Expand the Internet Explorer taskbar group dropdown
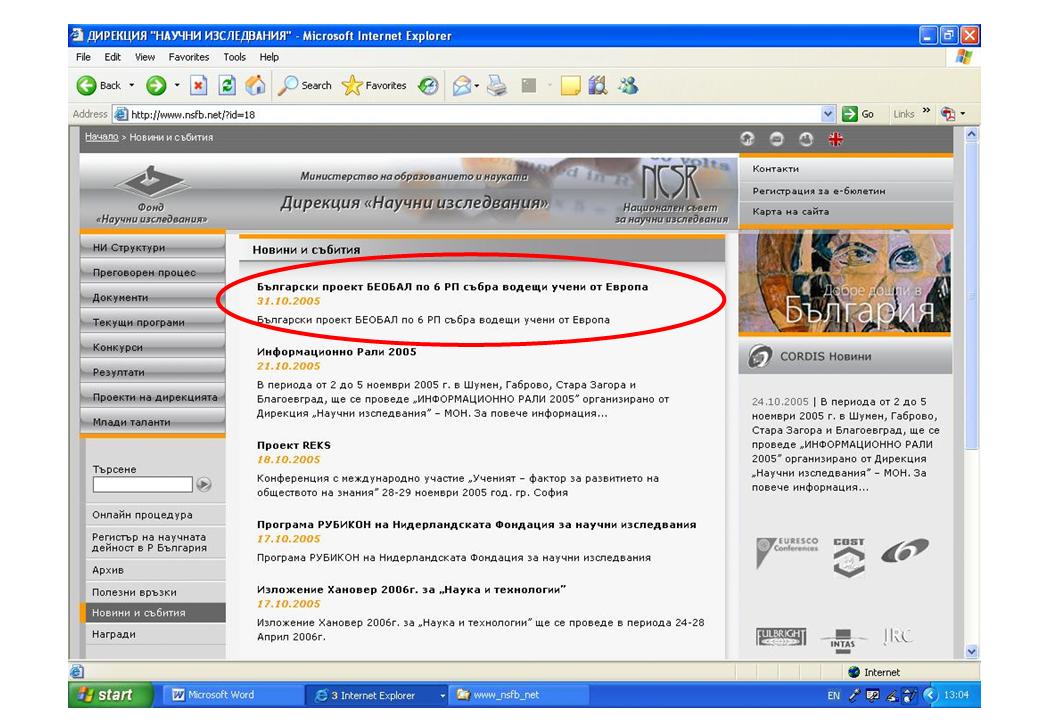The width and height of the screenshot is (1040, 720). point(443,696)
